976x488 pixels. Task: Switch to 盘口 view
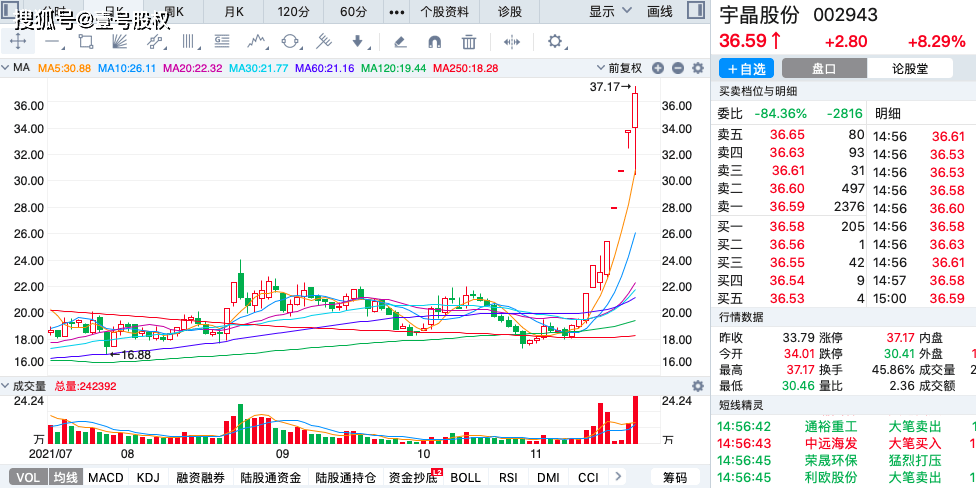pyautogui.click(x=823, y=68)
